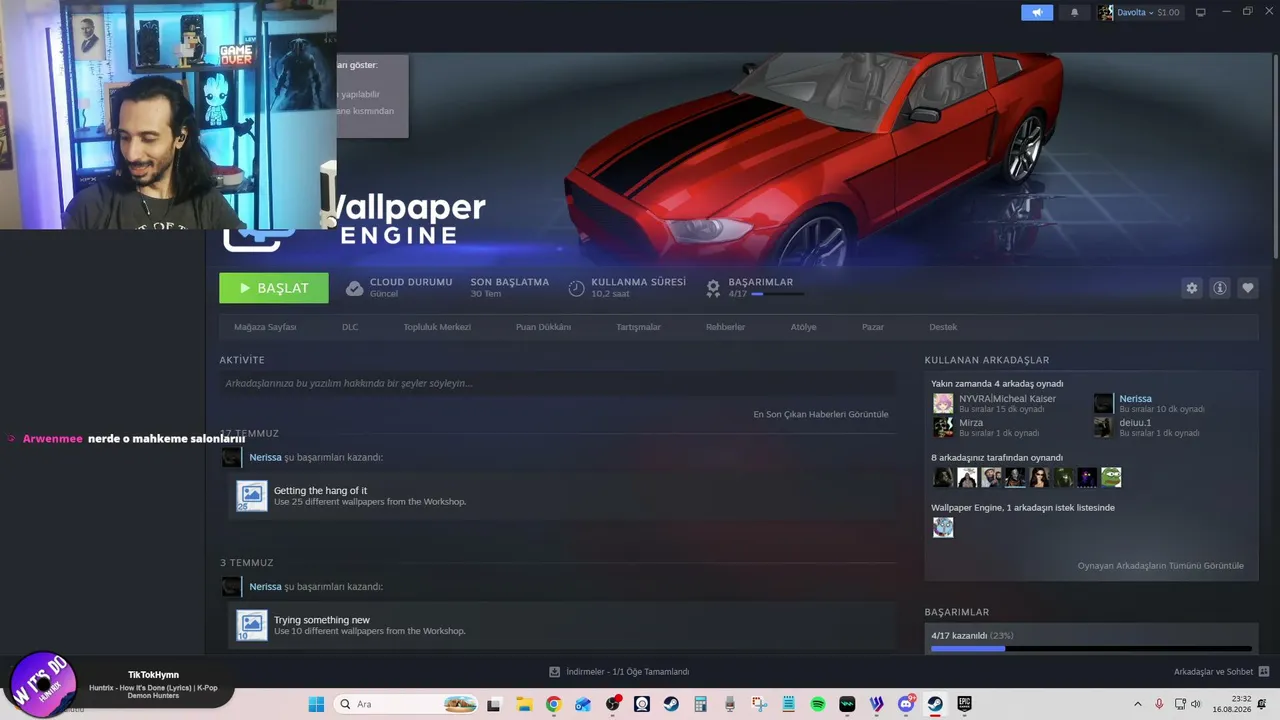Image resolution: width=1280 pixels, height=720 pixels.
Task: Switch to Big Picture mode icon
Action: [1201, 12]
